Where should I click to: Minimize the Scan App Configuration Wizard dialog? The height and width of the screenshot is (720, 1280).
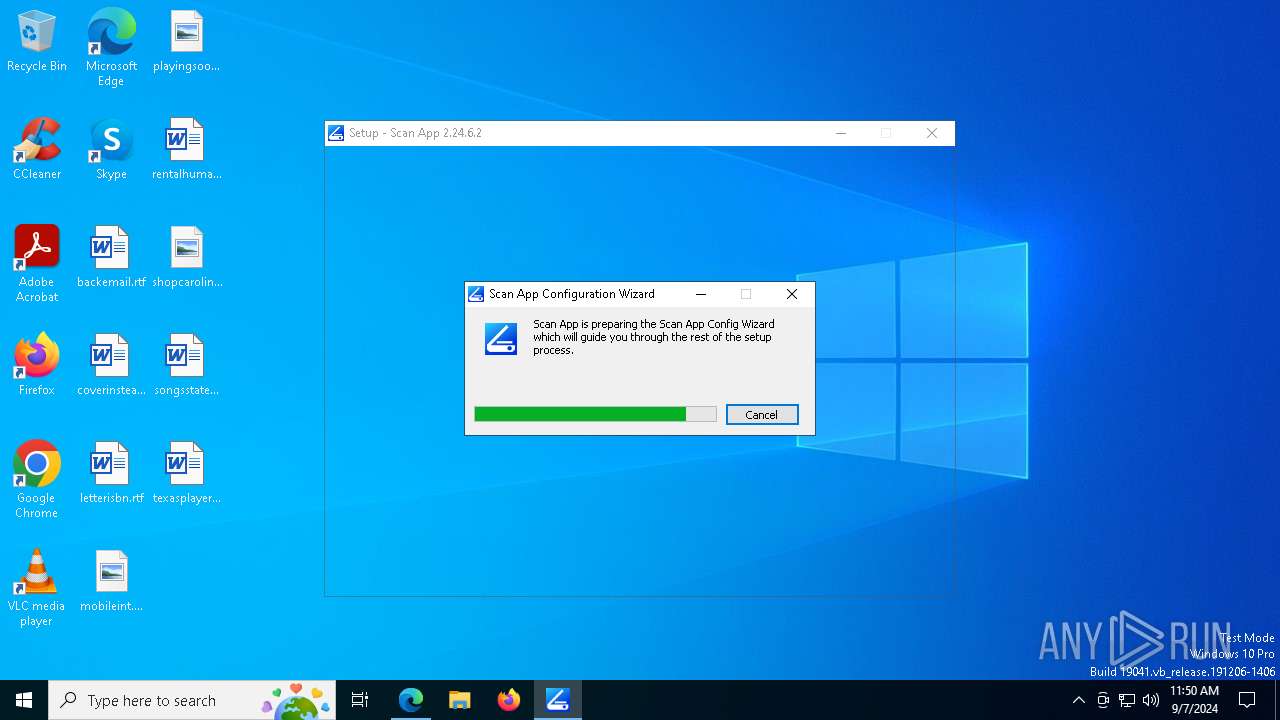click(x=701, y=294)
